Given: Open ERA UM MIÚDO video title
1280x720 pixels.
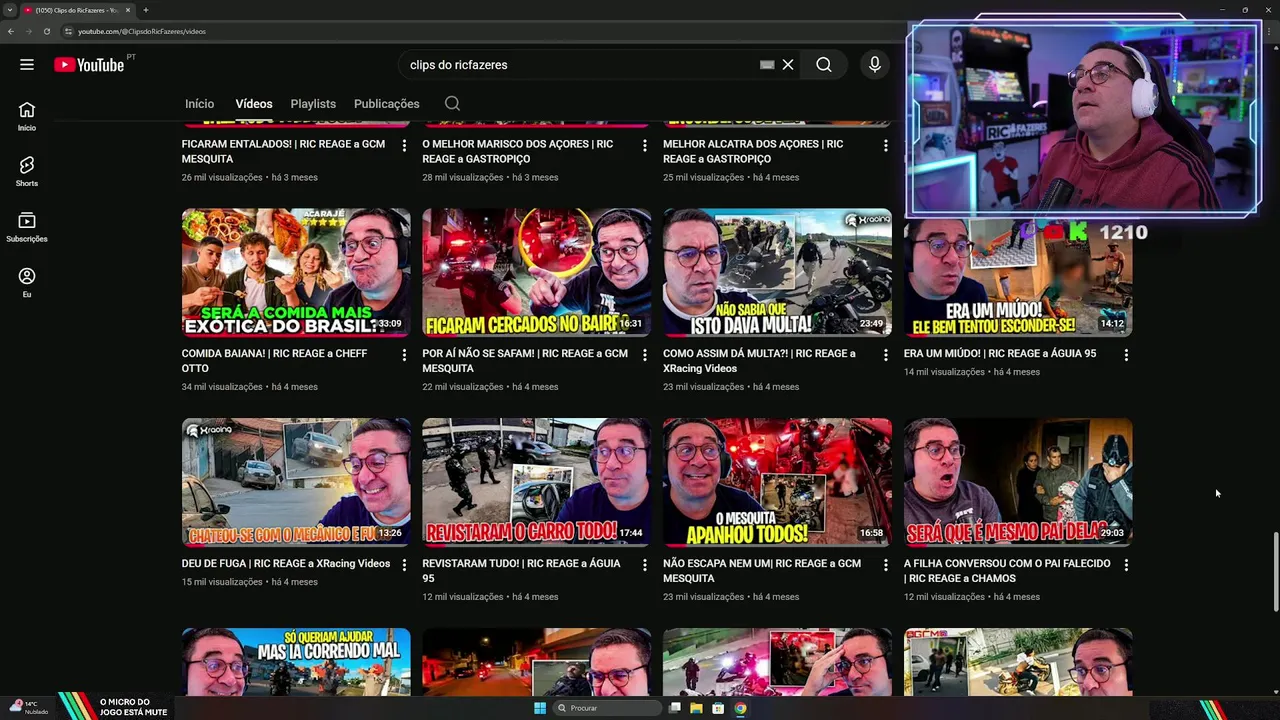Looking at the screenshot, I should [x=1000, y=354].
